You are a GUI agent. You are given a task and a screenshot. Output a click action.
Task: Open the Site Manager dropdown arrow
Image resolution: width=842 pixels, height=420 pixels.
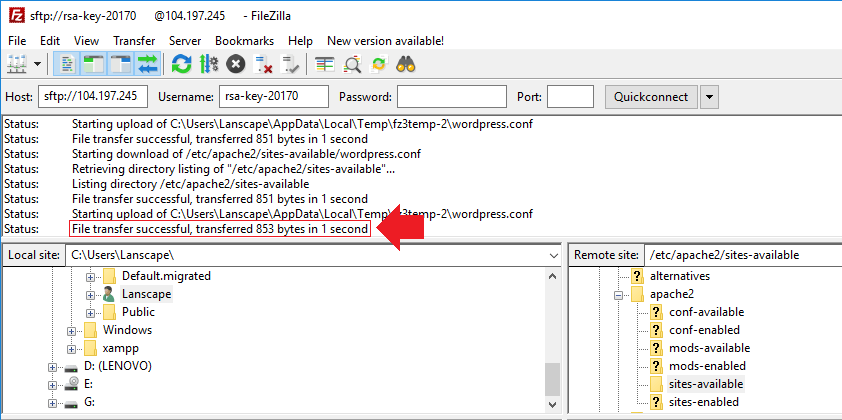pyautogui.click(x=37, y=65)
